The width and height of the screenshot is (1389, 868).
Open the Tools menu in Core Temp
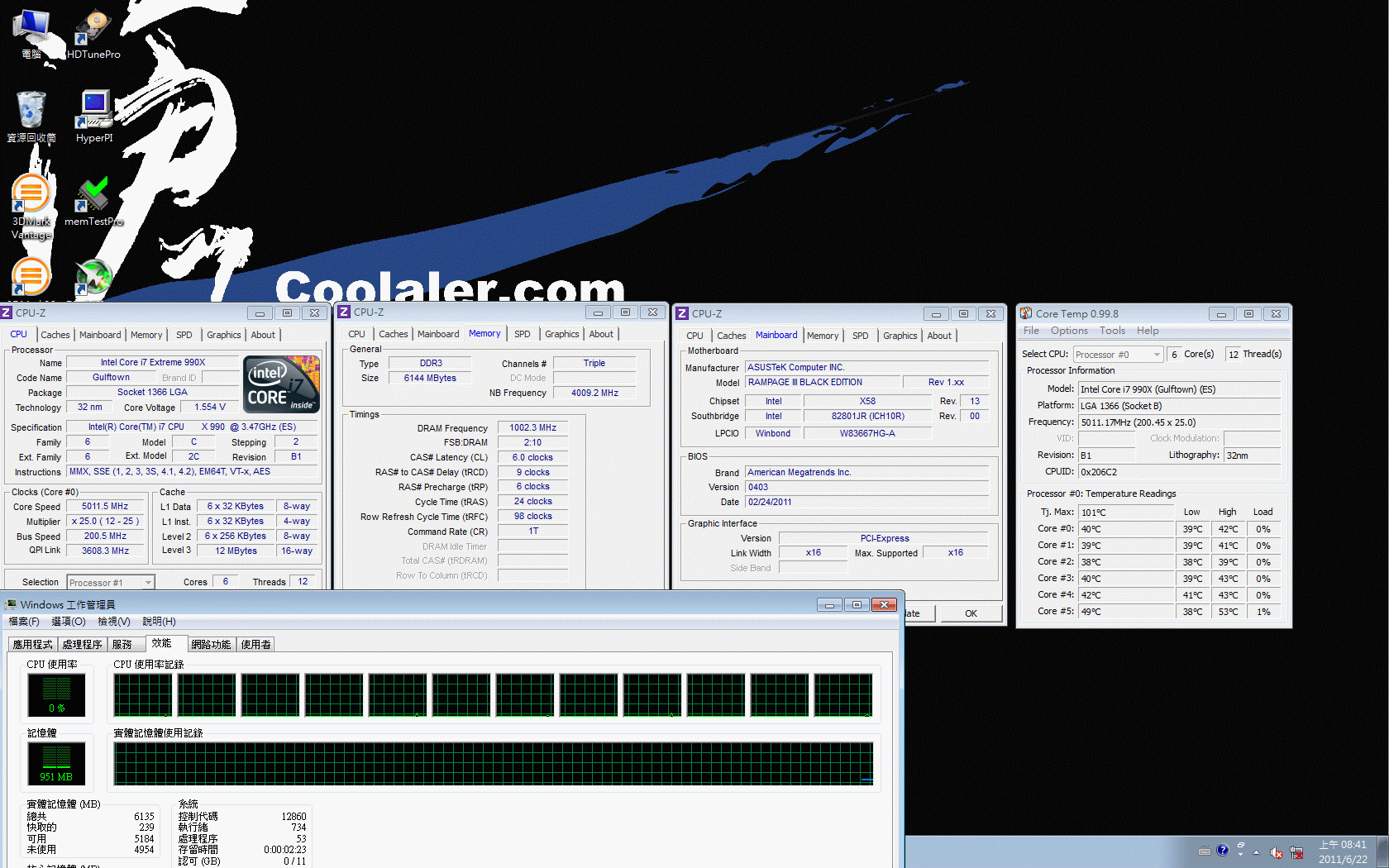[x=1112, y=331]
